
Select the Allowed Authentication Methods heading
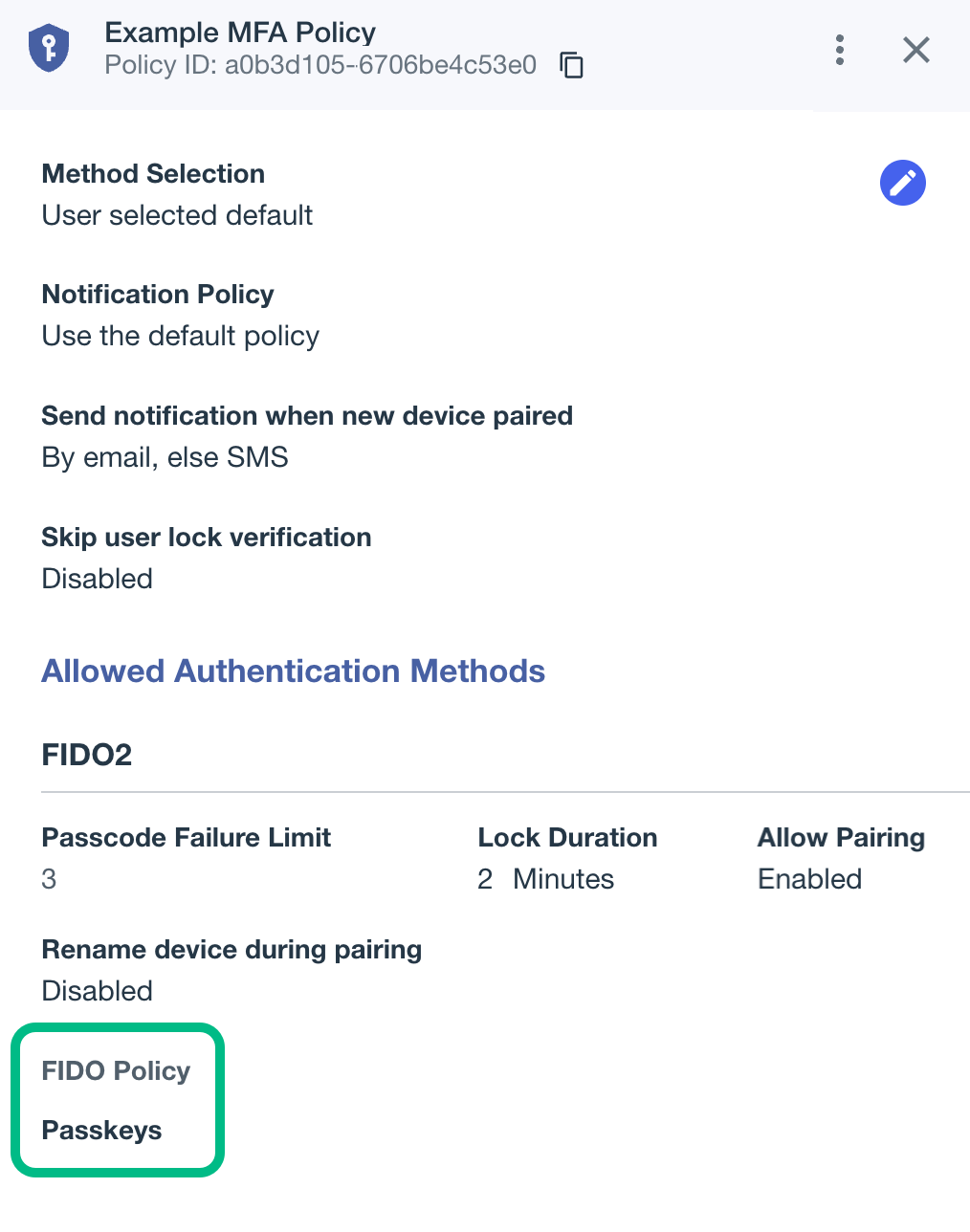coord(293,671)
